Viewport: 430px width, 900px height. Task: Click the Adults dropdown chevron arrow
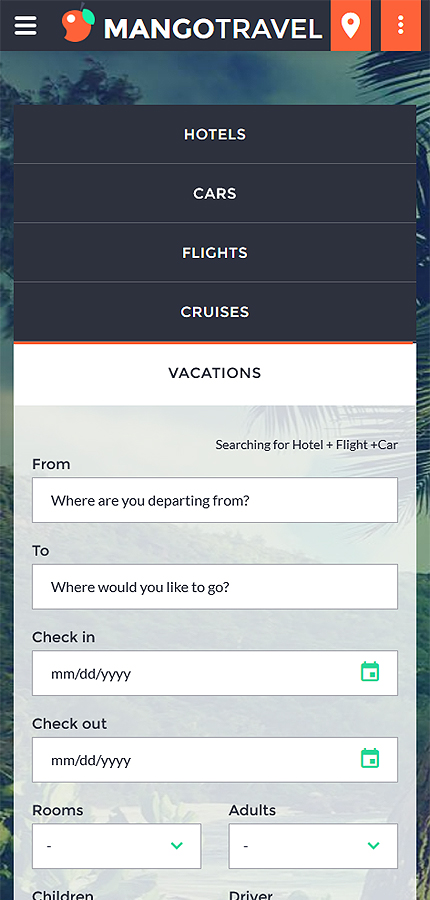(x=374, y=845)
